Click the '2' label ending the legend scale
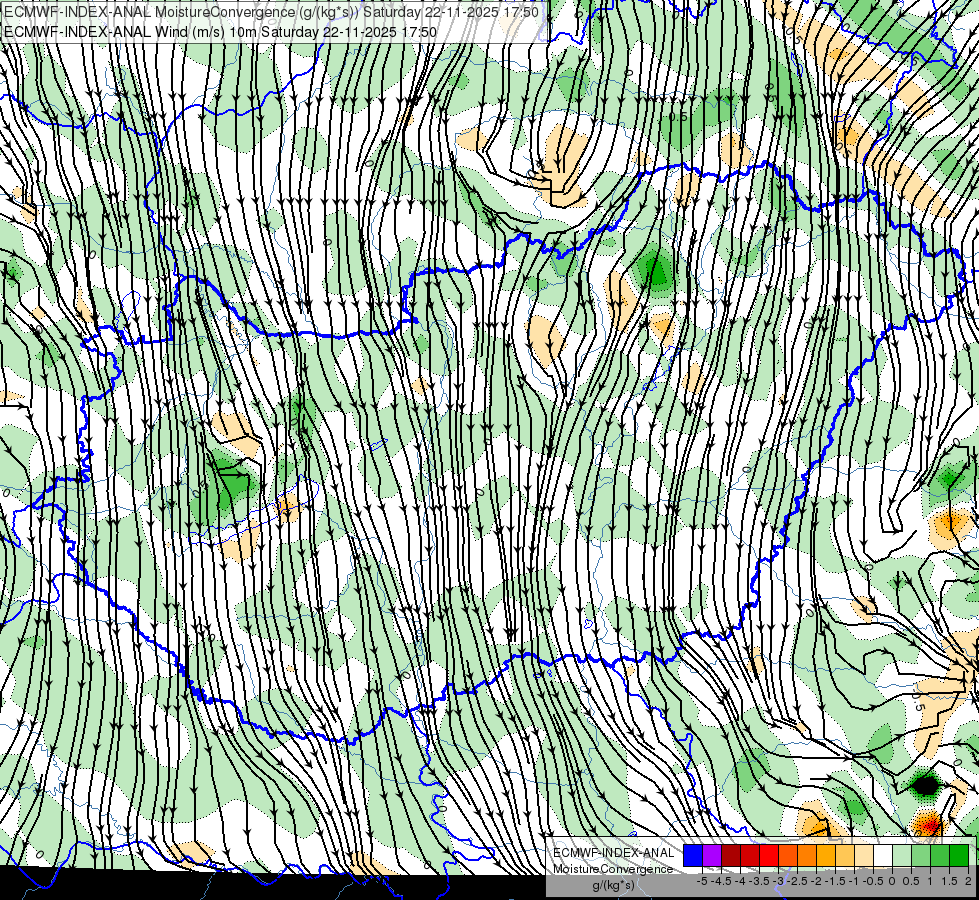The height and width of the screenshot is (900, 979). click(x=968, y=881)
